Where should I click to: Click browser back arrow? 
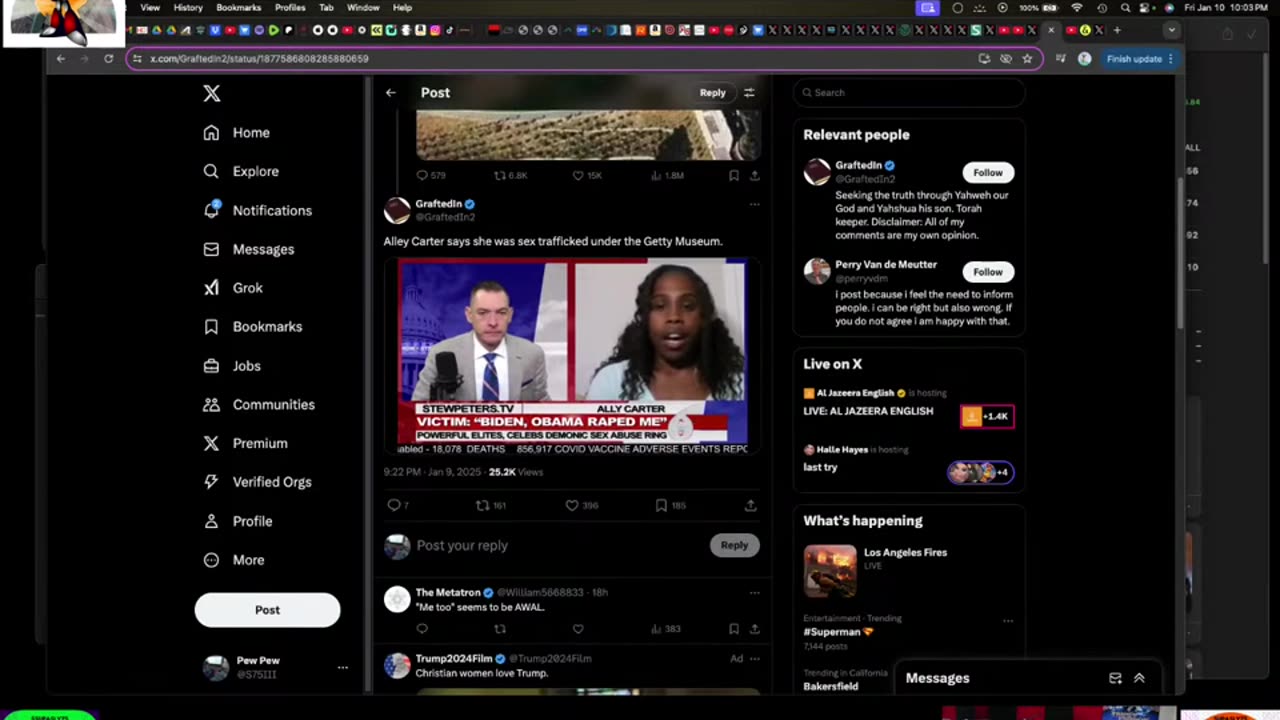click(61, 59)
